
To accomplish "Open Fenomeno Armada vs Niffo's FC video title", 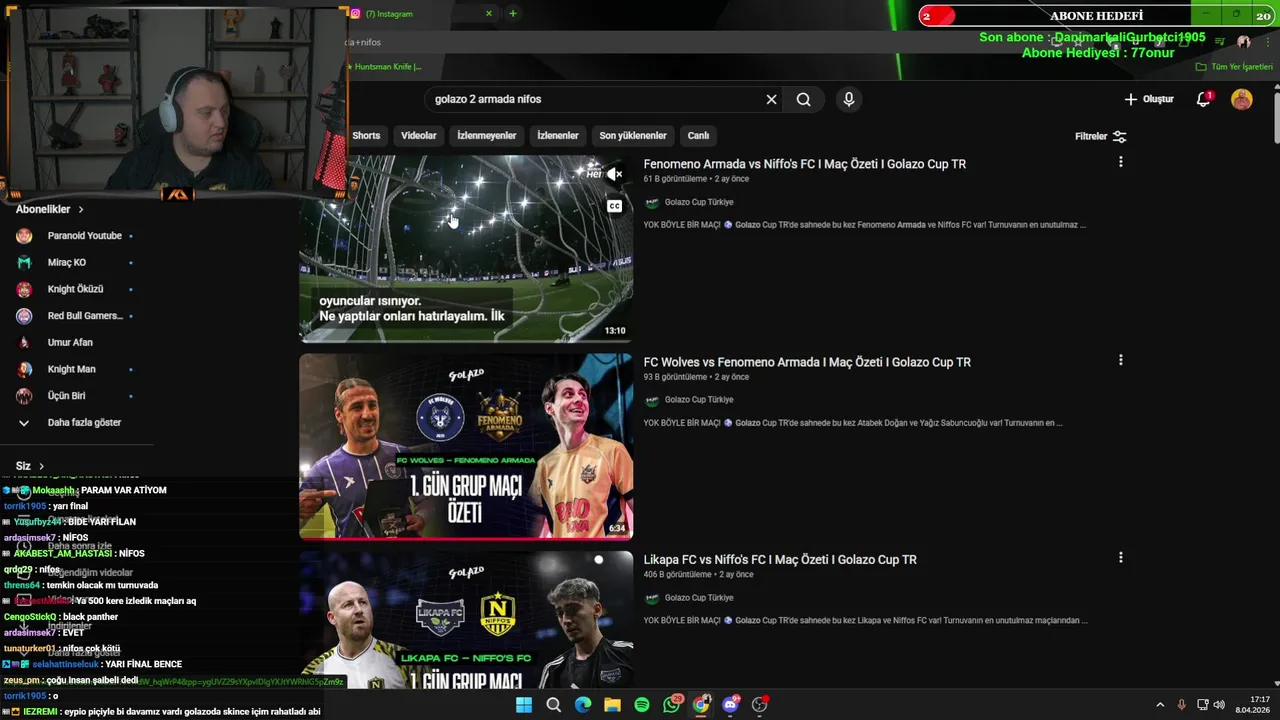I will (x=805, y=164).
